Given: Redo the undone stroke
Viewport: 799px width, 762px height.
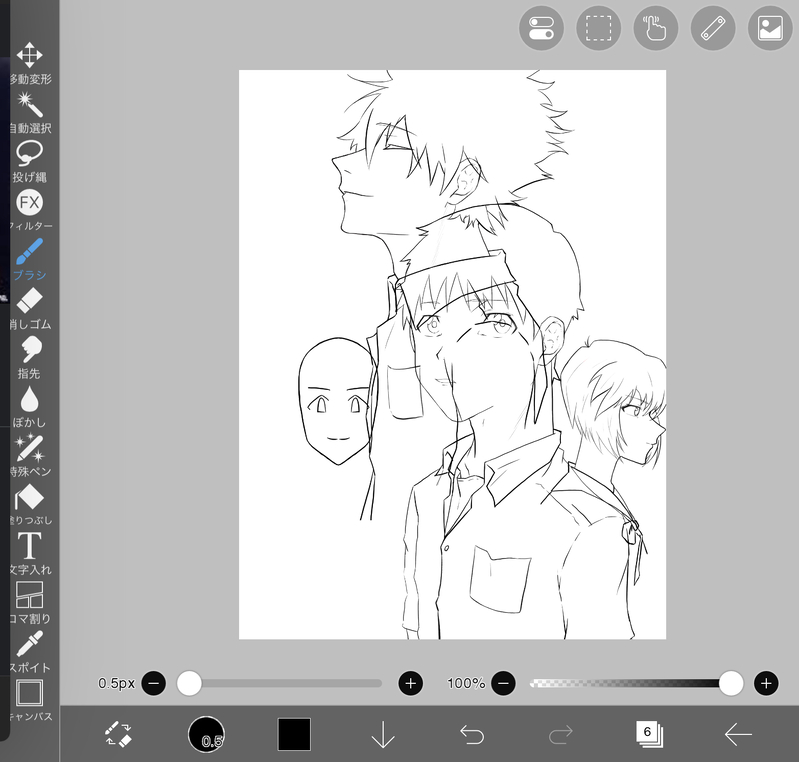Looking at the screenshot, I should click(x=561, y=734).
